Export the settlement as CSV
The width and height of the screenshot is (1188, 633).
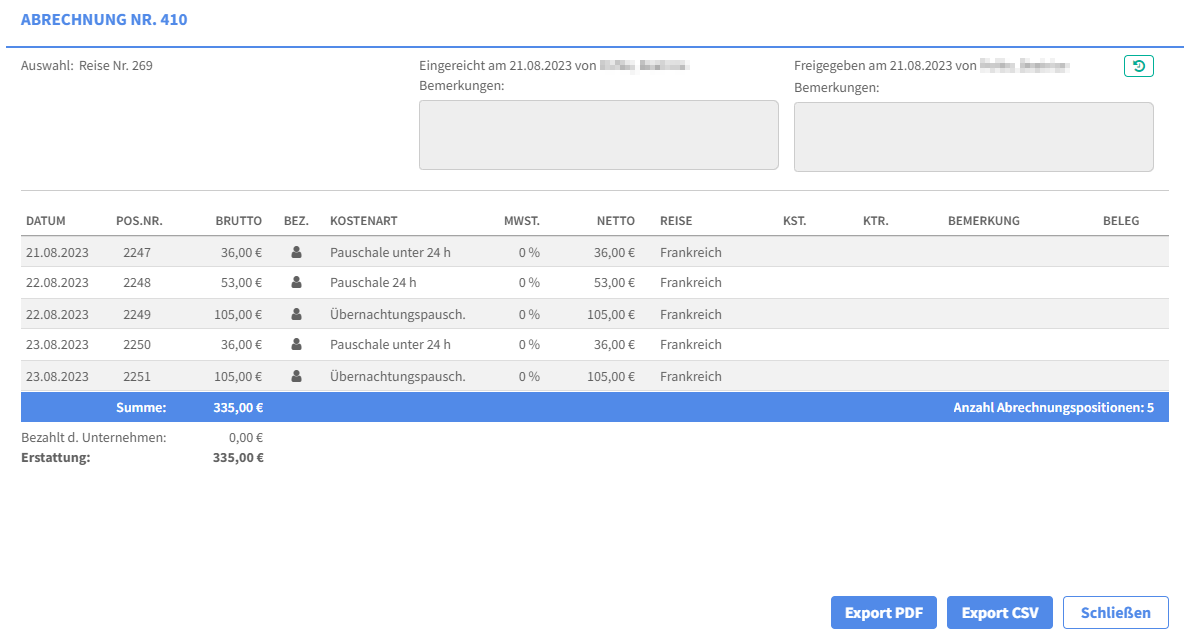pyautogui.click(x=999, y=613)
